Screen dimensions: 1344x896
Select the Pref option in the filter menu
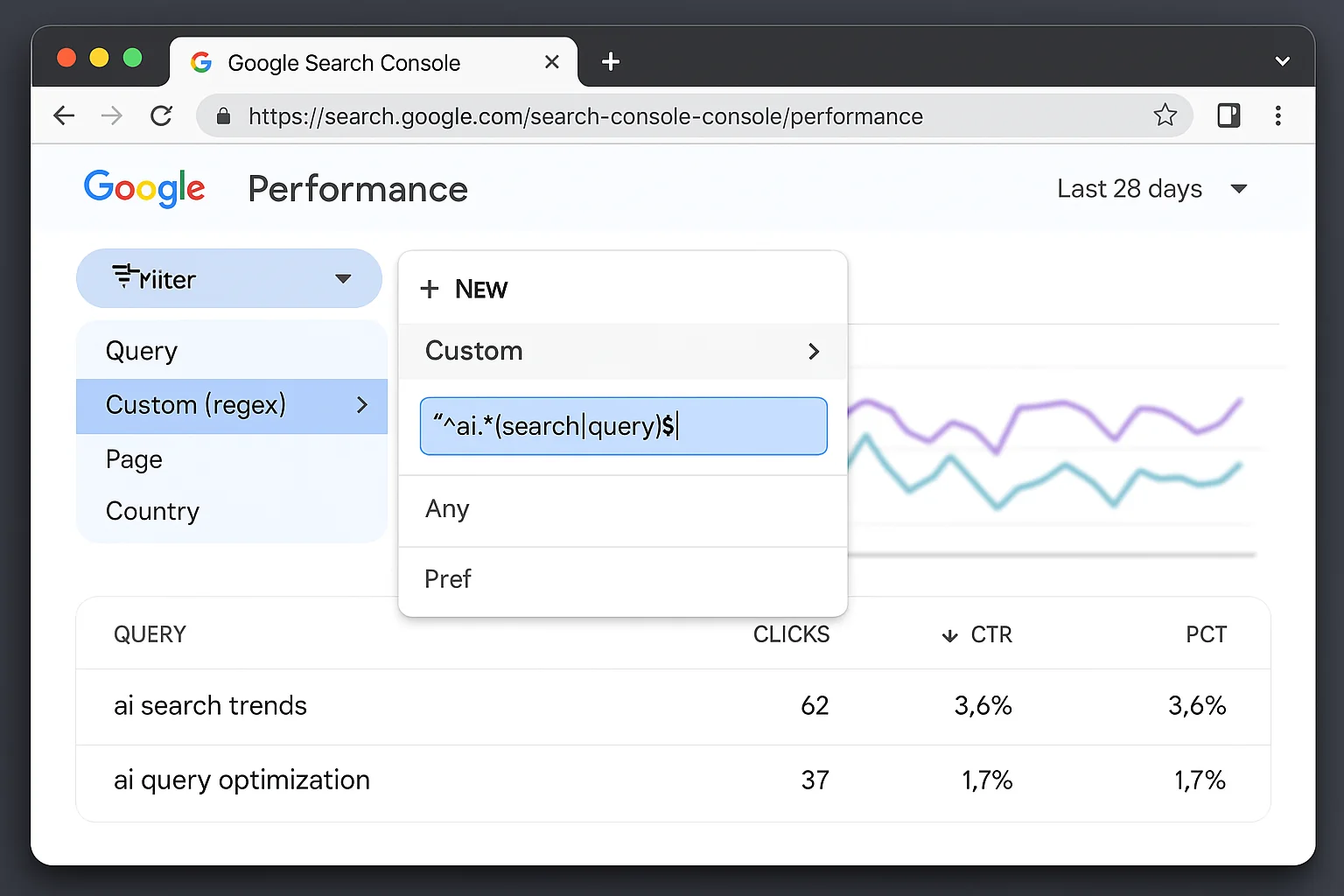tap(447, 578)
